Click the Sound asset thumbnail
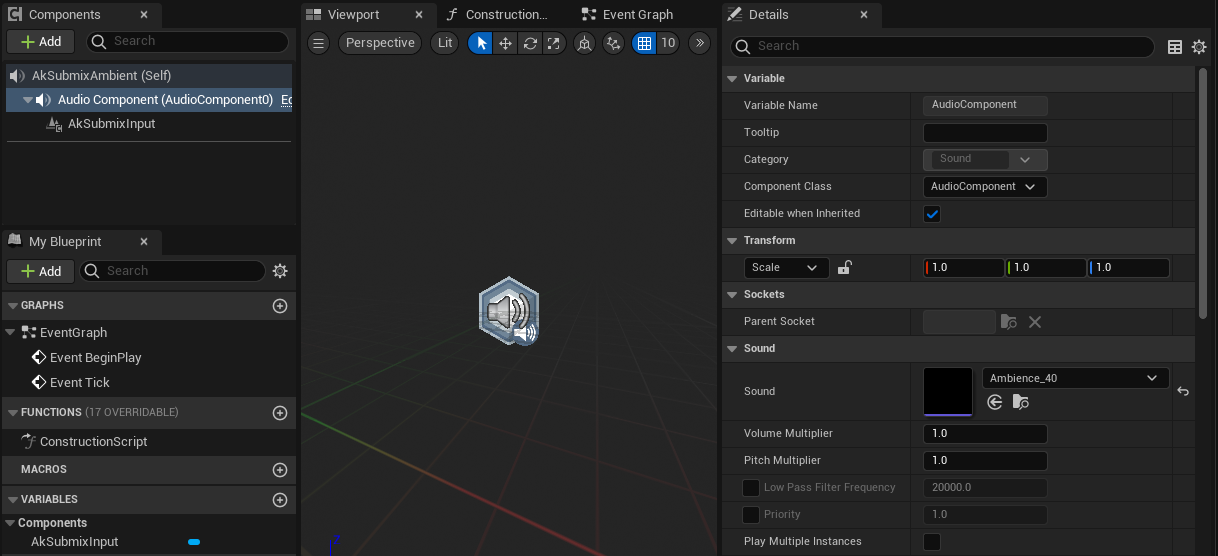The width and height of the screenshot is (1218, 556). point(948,391)
